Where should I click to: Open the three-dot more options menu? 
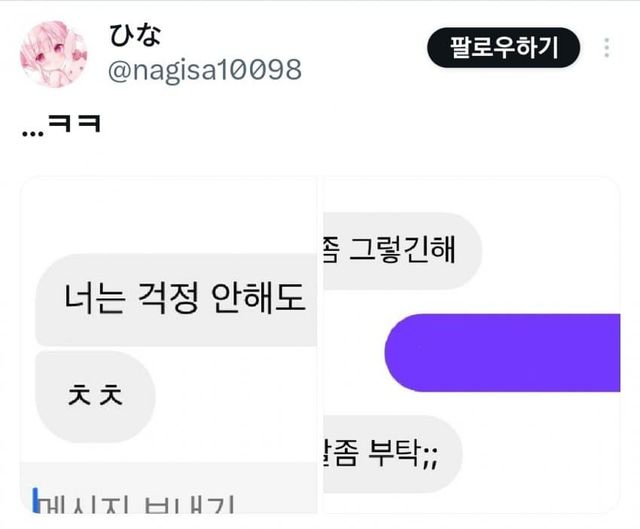pos(607,48)
